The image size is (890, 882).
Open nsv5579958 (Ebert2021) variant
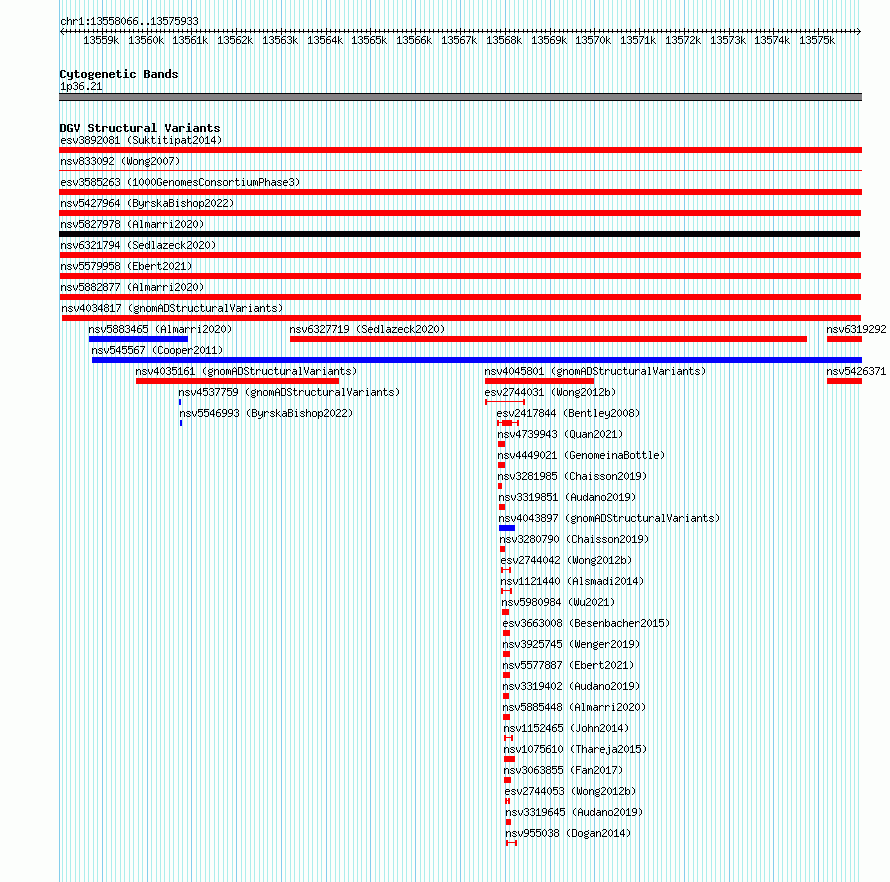pos(126,266)
